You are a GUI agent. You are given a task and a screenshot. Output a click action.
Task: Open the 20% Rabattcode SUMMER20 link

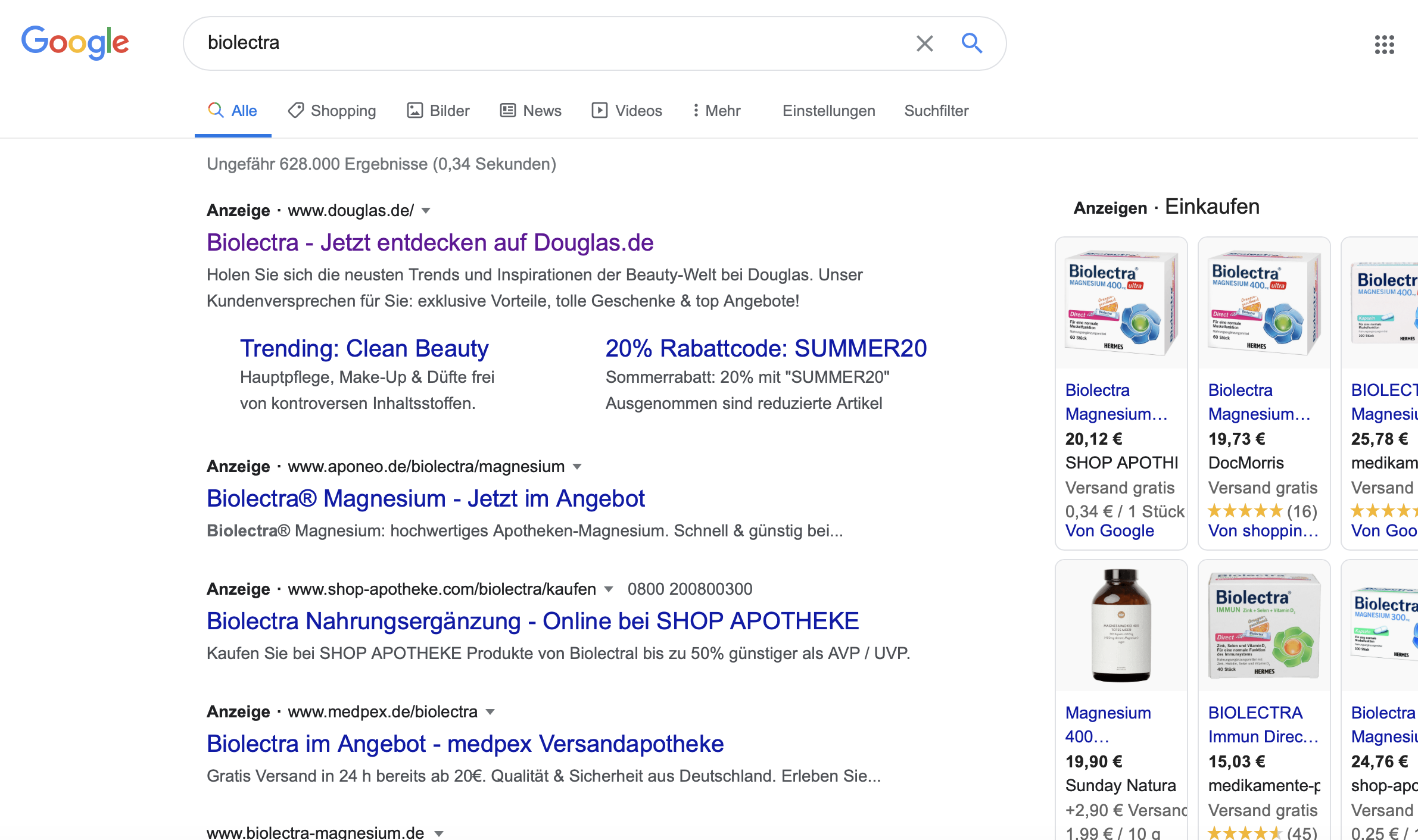pos(766,348)
